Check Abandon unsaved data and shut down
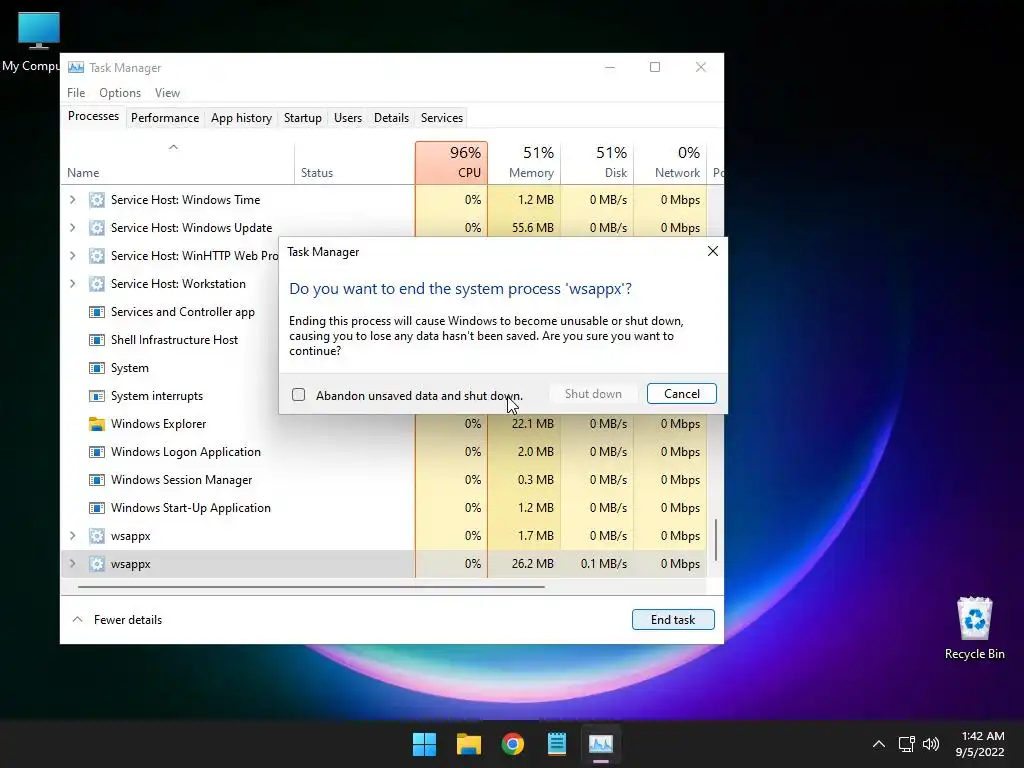The width and height of the screenshot is (1024, 768). point(298,394)
